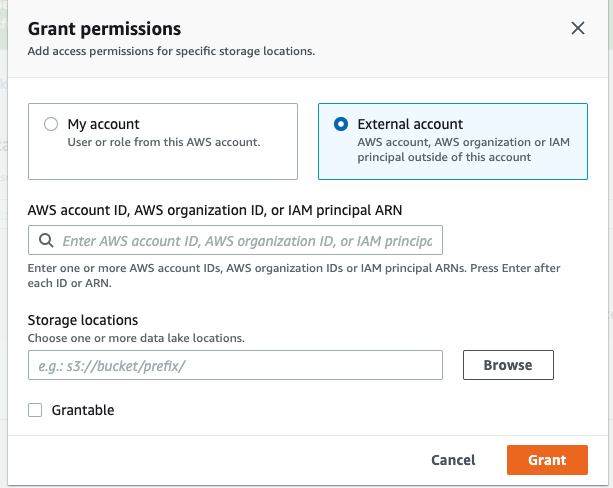Select the My account radio button
The height and width of the screenshot is (488, 613).
pyautogui.click(x=51, y=125)
